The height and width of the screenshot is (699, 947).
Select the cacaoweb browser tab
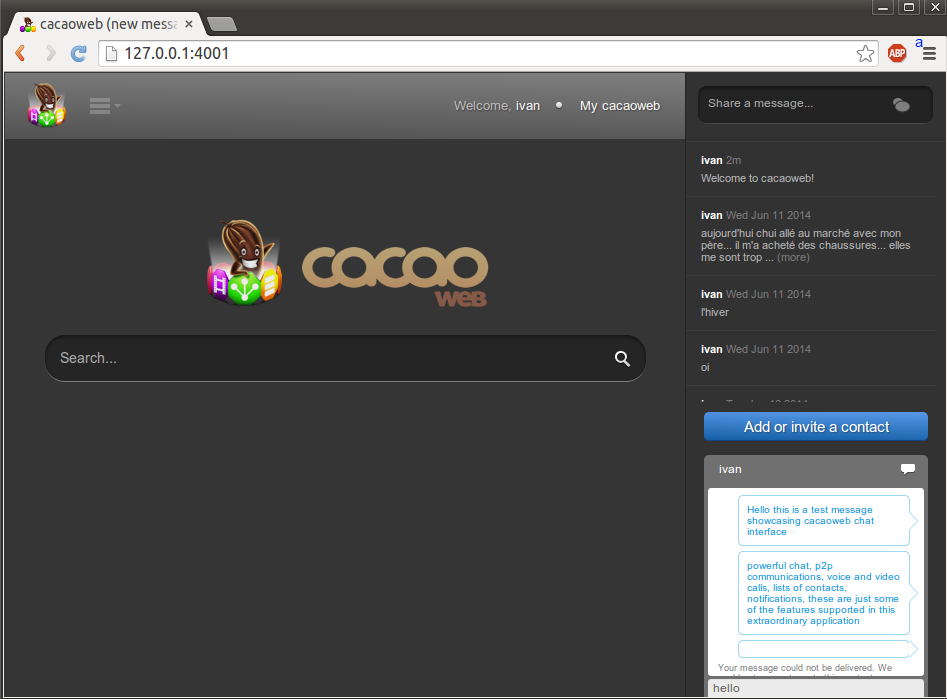coord(106,24)
